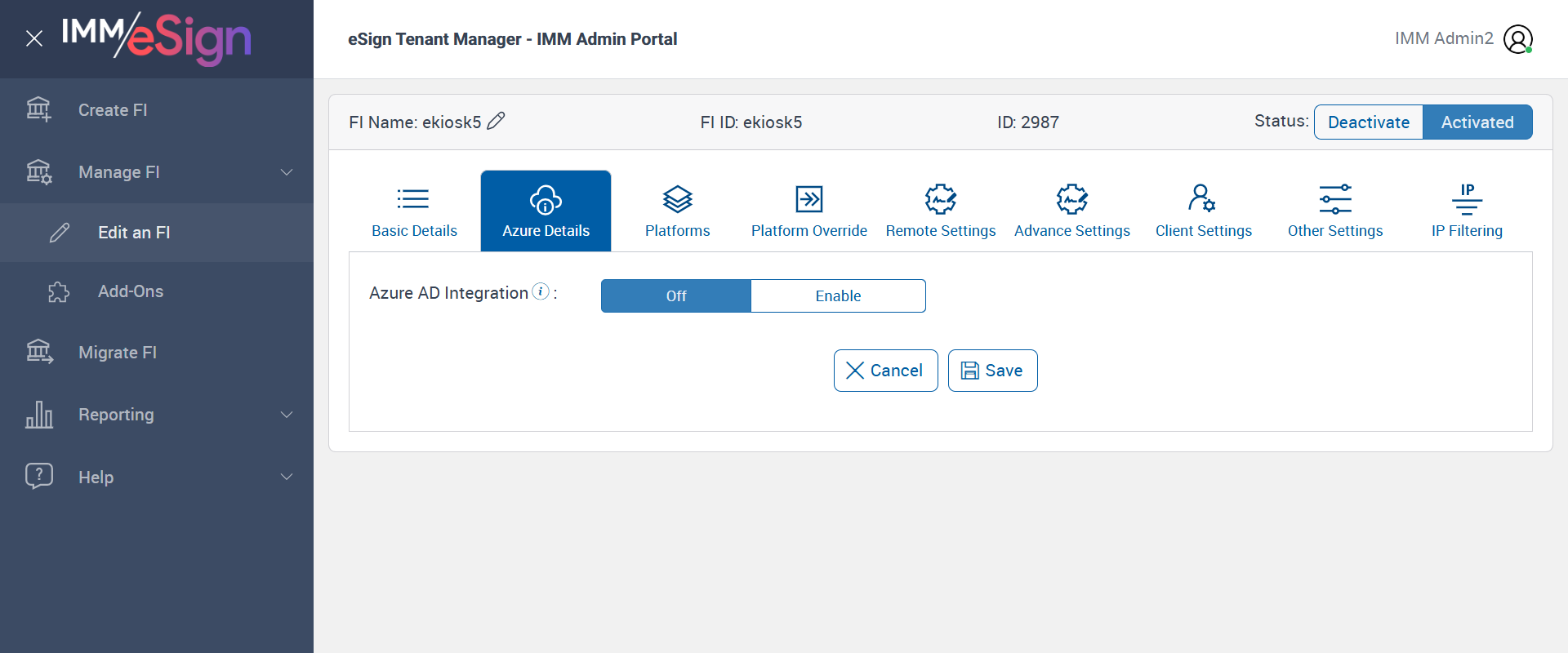Open the Azure Details tab
Image resolution: width=1568 pixels, height=653 pixels.
[546, 211]
